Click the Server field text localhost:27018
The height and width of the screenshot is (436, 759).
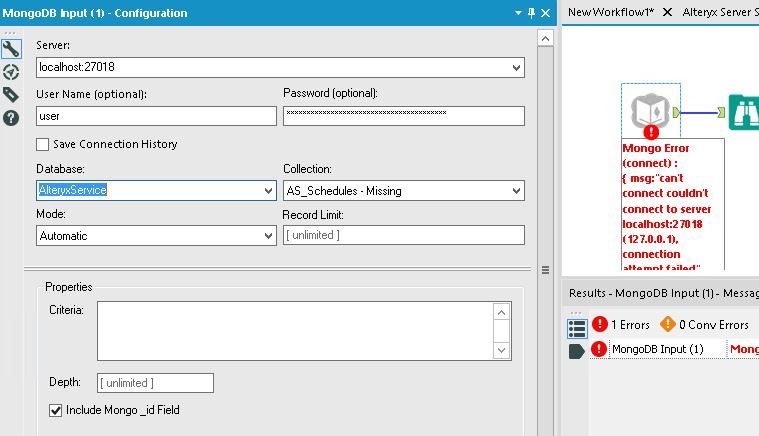tap(77, 67)
